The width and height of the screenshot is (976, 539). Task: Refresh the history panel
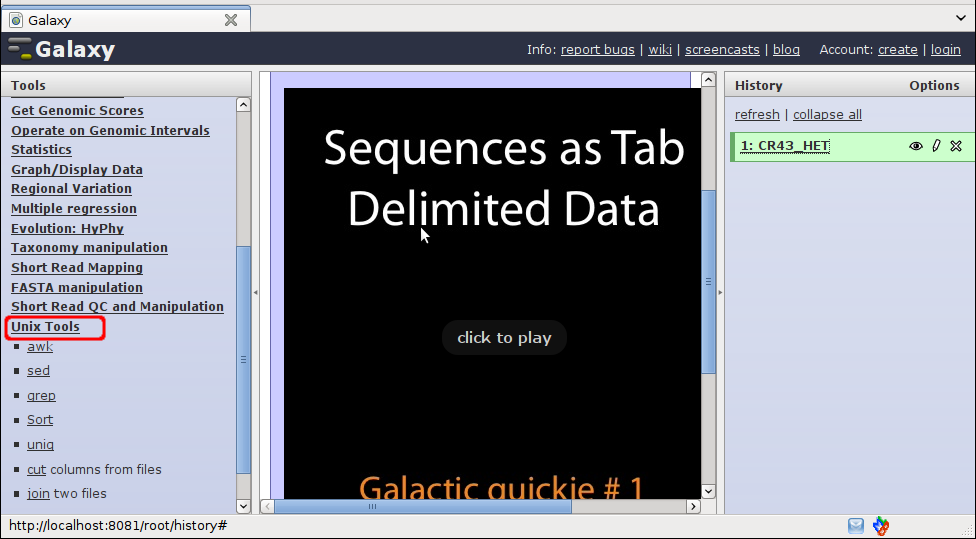tap(757, 115)
